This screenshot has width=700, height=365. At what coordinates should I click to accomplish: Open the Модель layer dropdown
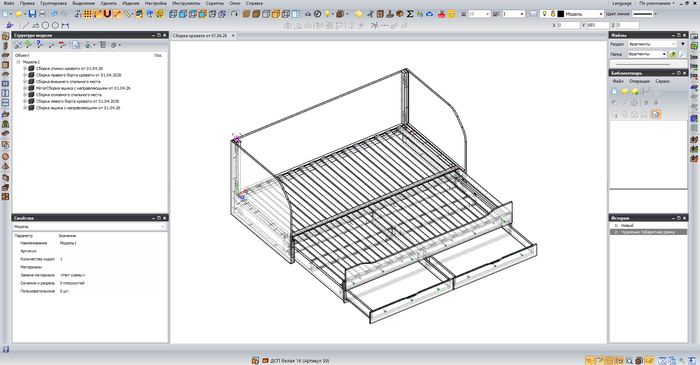(x=601, y=14)
